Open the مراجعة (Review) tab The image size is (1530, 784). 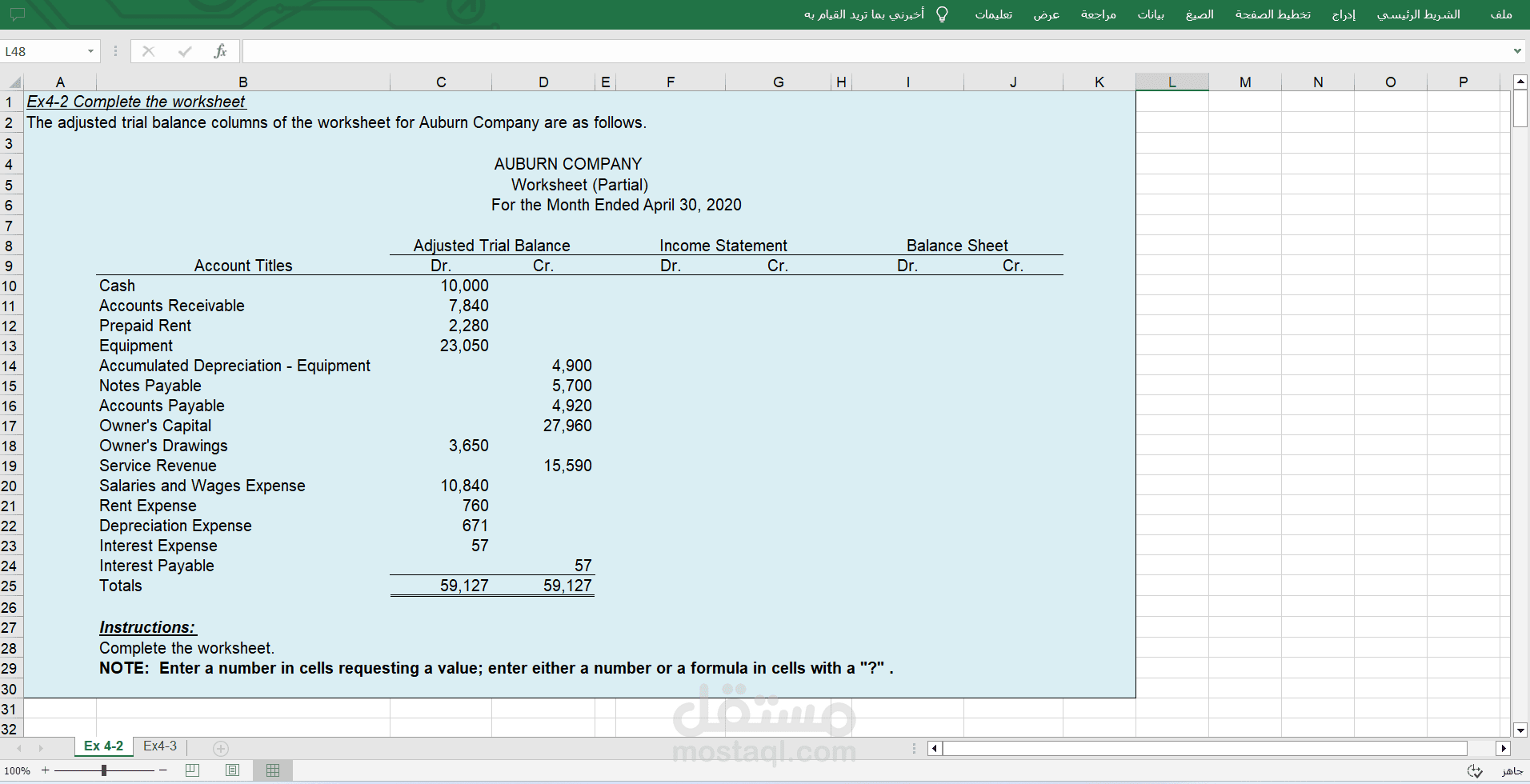pyautogui.click(x=1098, y=14)
